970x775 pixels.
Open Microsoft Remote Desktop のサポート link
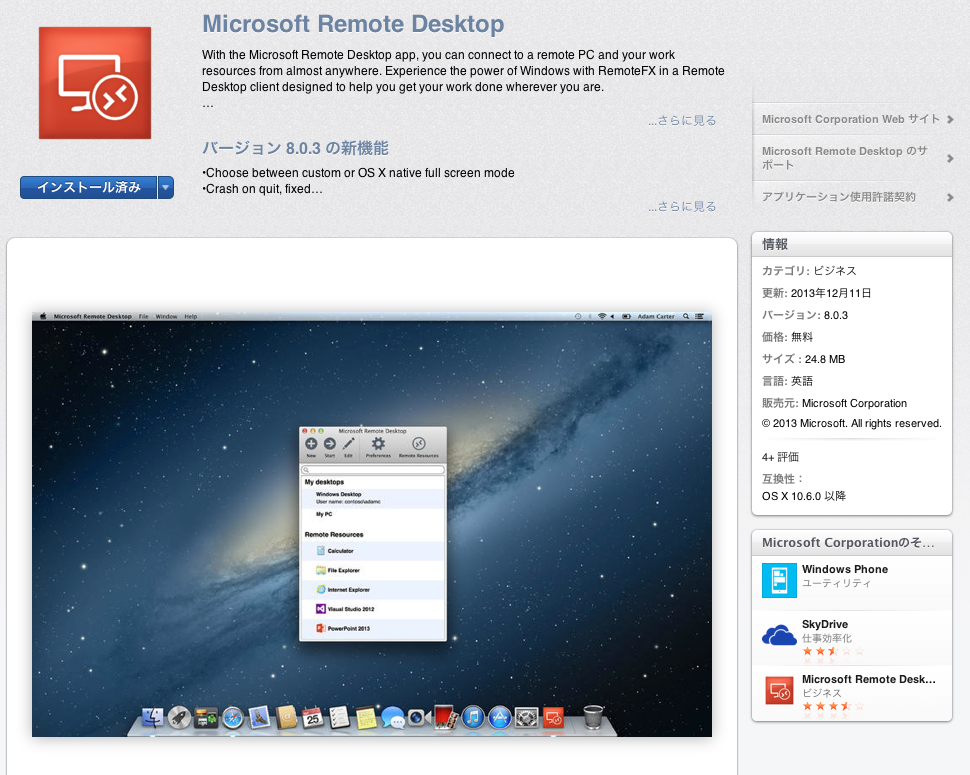coord(845,158)
